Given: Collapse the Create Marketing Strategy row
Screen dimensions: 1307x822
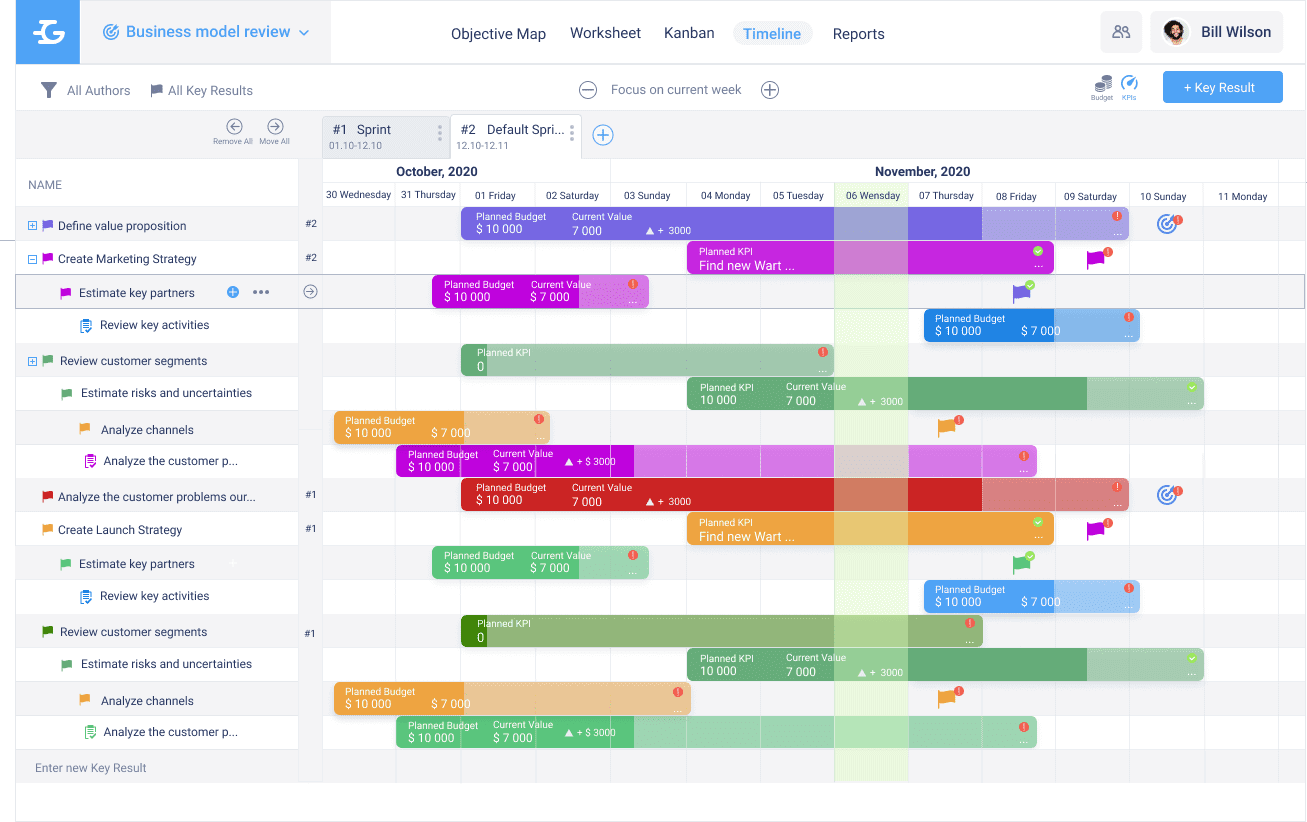Looking at the screenshot, I should (32, 259).
